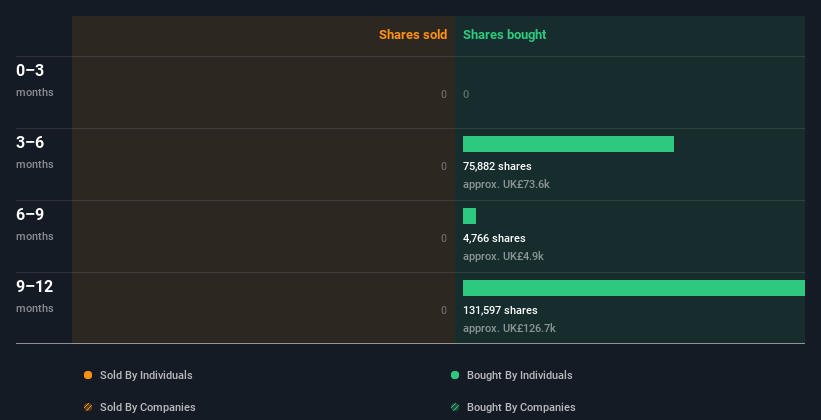821x420 pixels.
Task: Click the sold 0 in the 0–3 months row
Action: coord(444,94)
